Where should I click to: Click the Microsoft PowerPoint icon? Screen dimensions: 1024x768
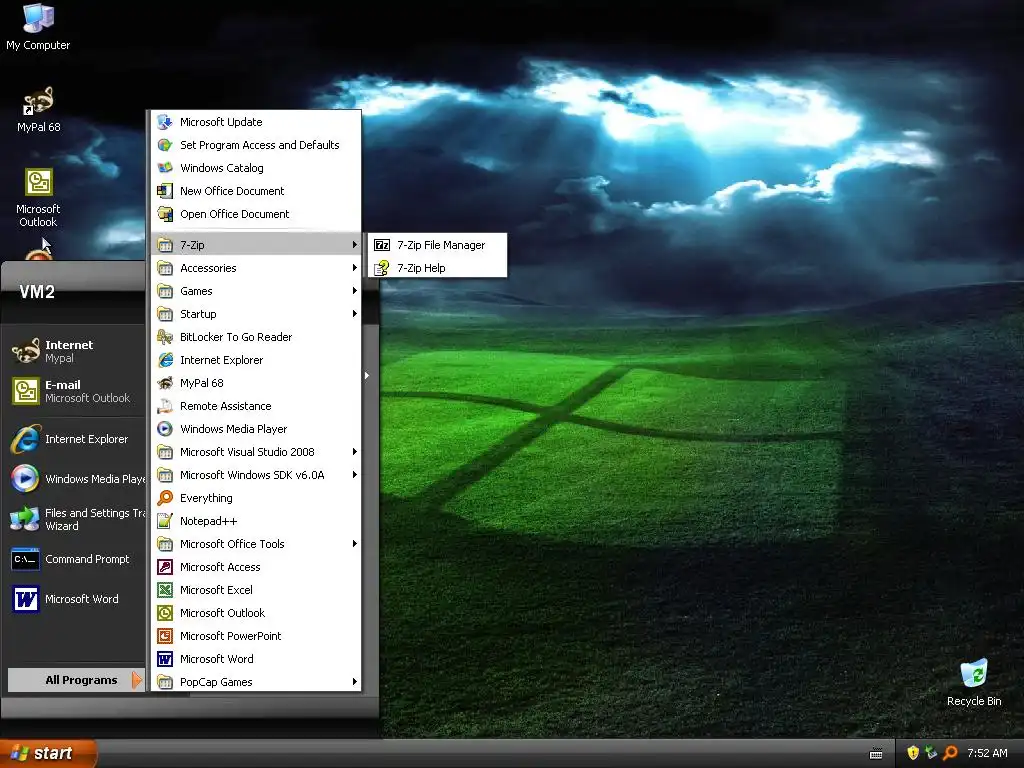point(165,636)
